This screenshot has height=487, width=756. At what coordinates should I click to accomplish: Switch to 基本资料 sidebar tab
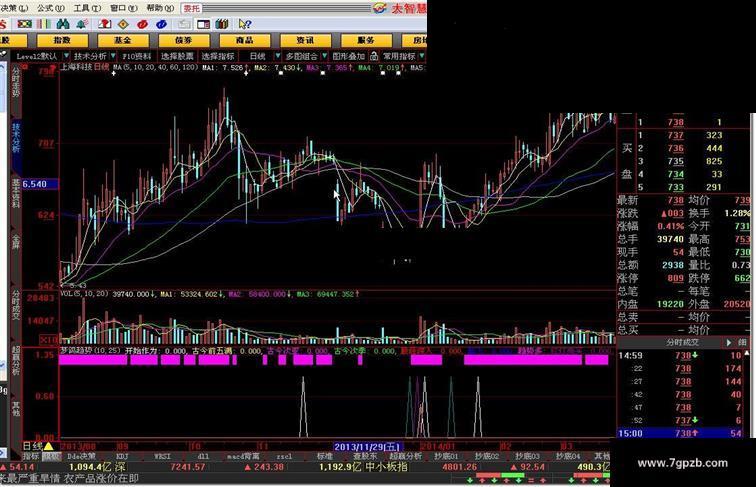[x=16, y=194]
